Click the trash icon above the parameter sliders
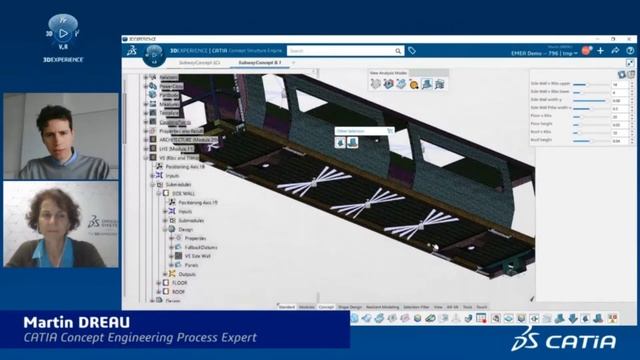The height and width of the screenshot is (360, 640). (x=631, y=74)
